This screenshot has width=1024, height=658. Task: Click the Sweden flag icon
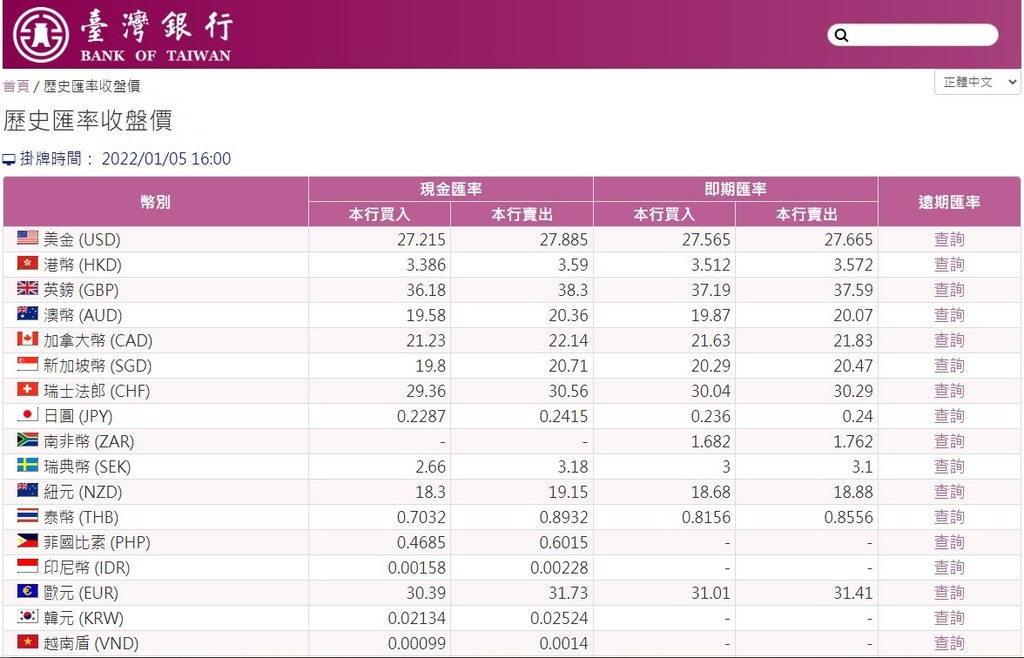[27, 465]
